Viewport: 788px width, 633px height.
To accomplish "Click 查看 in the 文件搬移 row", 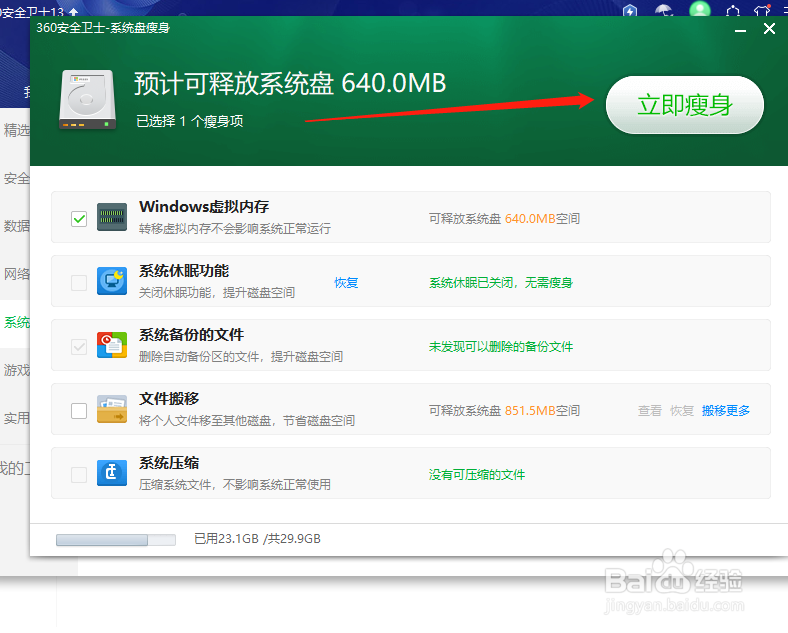I will [x=650, y=411].
